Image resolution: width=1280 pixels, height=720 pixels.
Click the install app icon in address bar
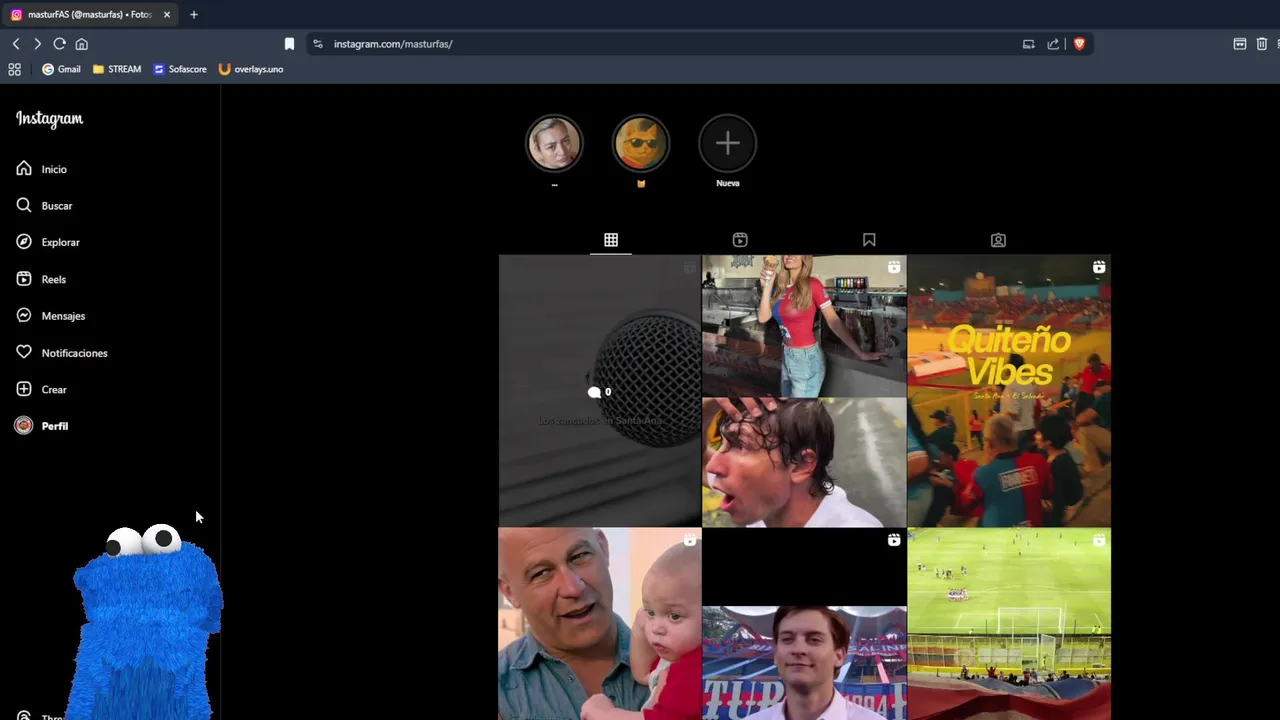coord(1028,44)
